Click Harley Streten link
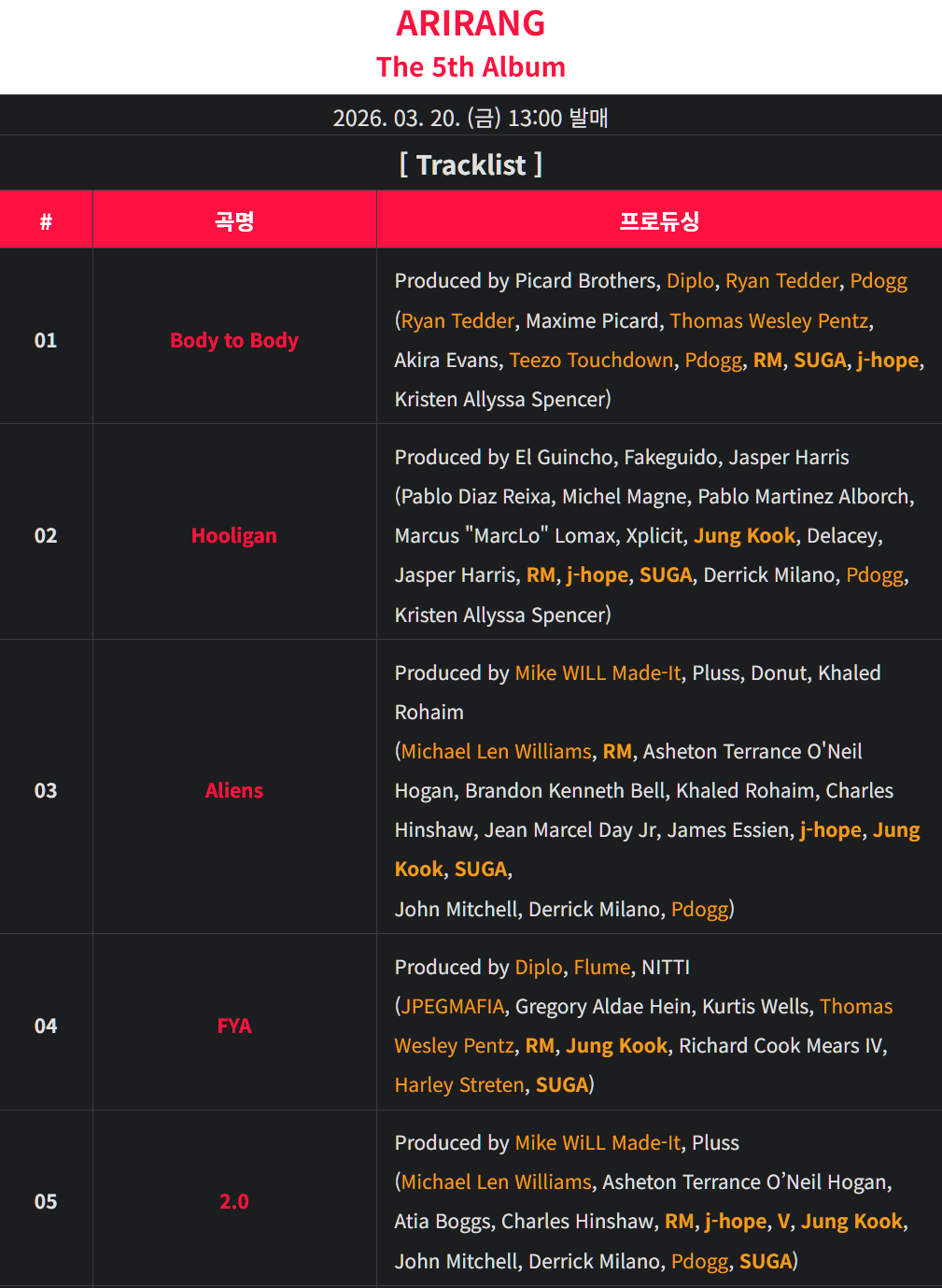This screenshot has width=942, height=1288. 459,1084
